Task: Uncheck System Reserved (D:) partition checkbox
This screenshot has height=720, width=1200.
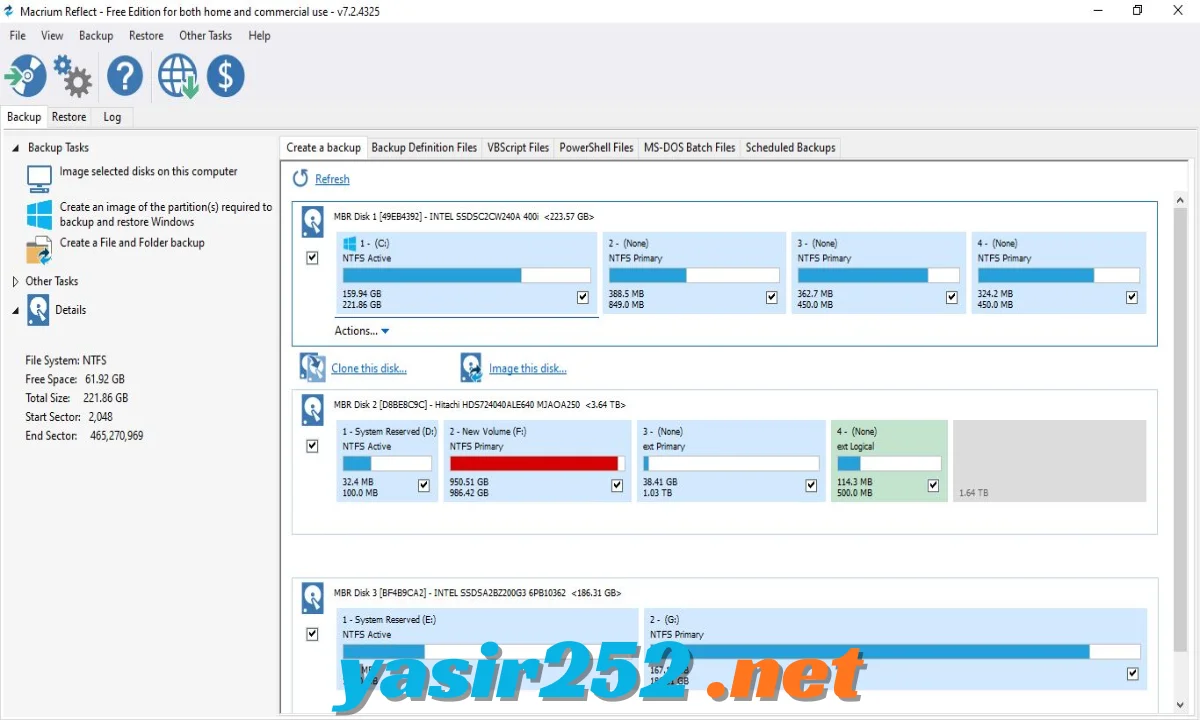Action: coord(424,485)
